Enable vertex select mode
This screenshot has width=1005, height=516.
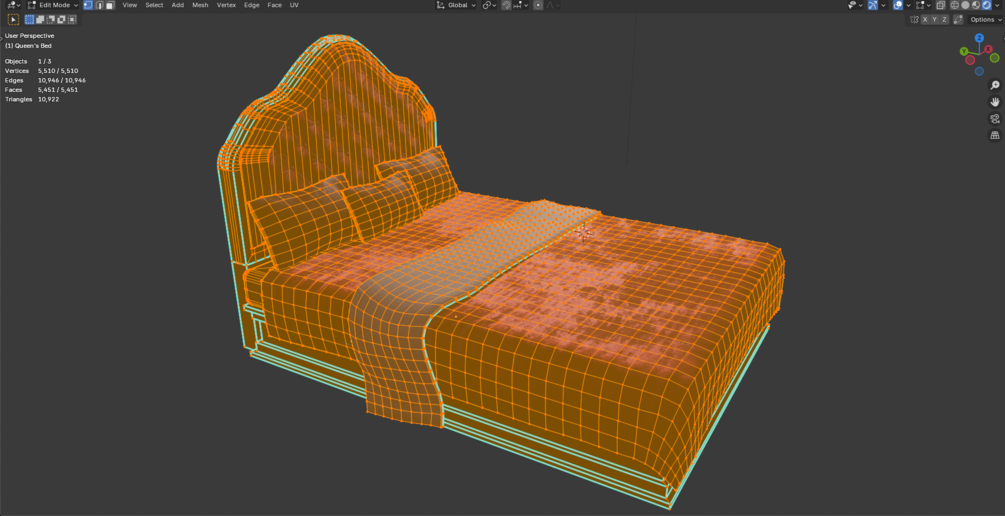pos(88,5)
